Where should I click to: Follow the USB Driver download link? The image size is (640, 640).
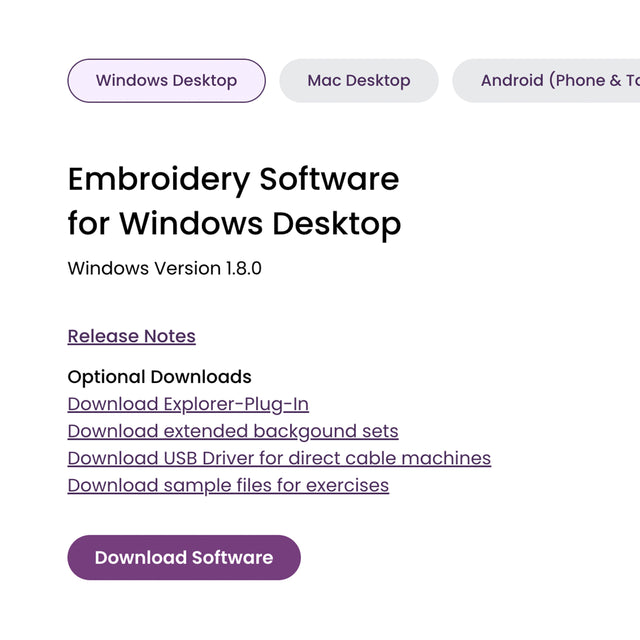tap(279, 458)
